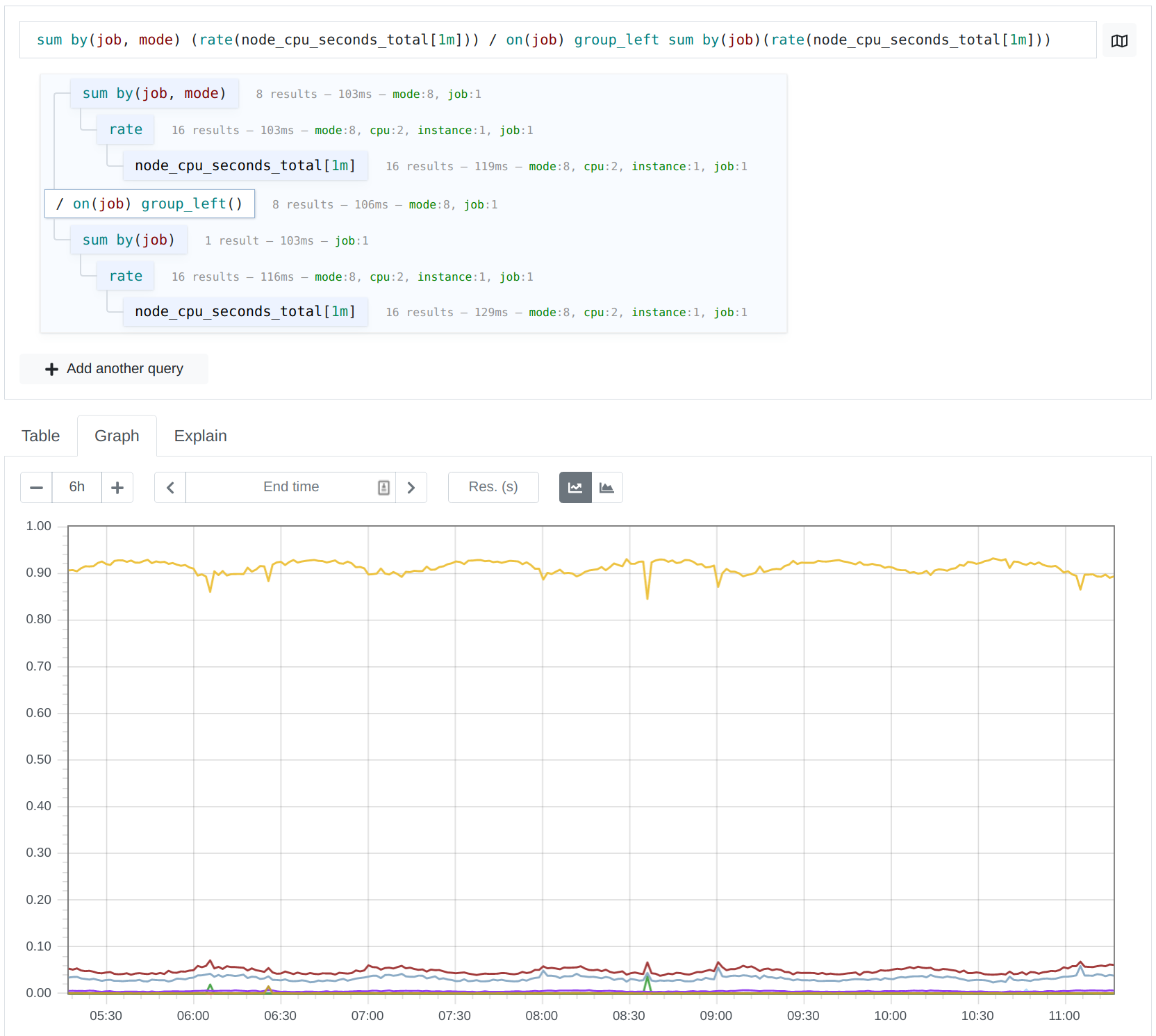The height and width of the screenshot is (1036, 1156).
Task: Switch to stacked area chart mode
Action: [607, 488]
